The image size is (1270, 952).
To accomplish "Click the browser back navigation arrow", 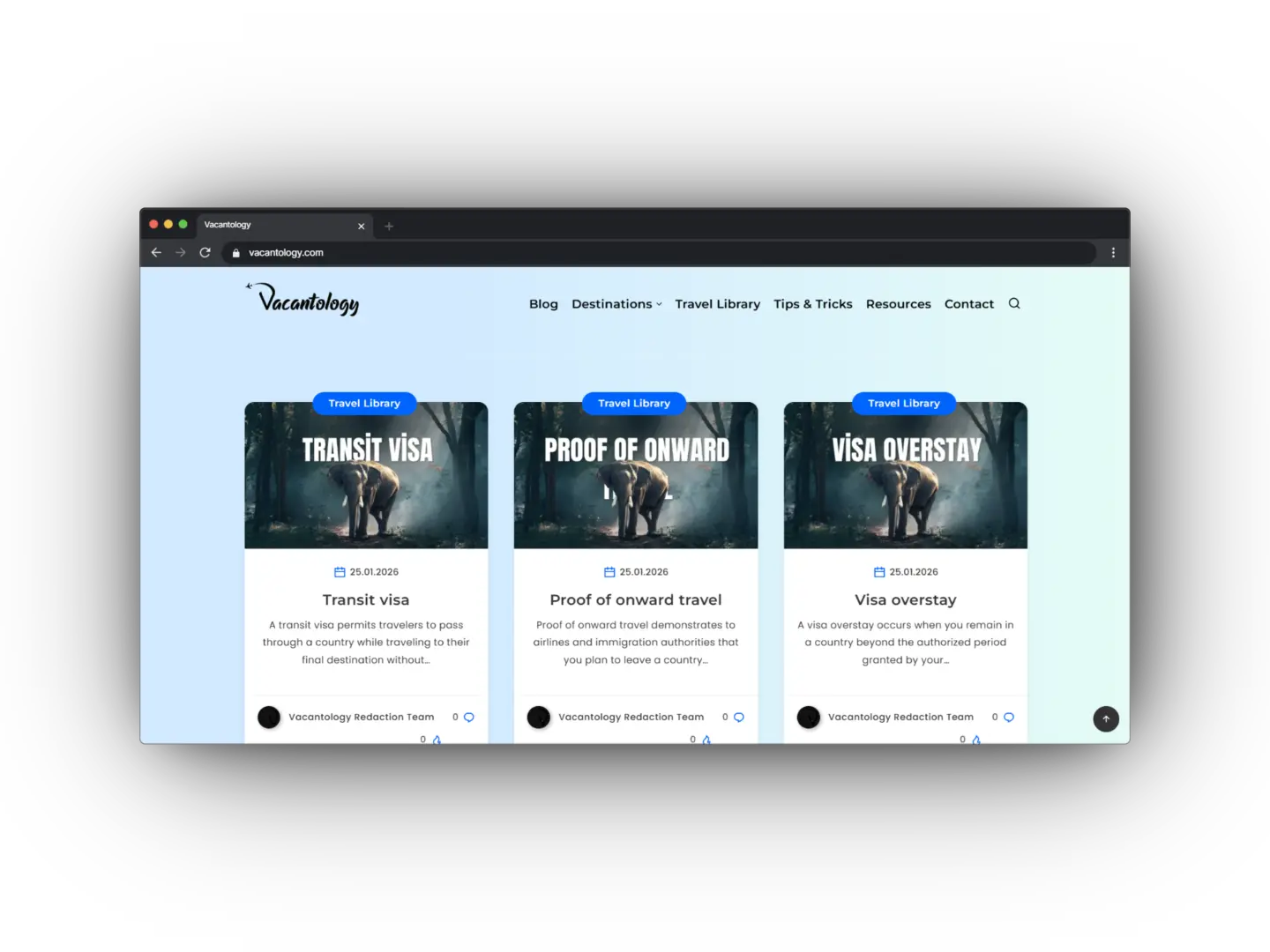I will (x=156, y=252).
